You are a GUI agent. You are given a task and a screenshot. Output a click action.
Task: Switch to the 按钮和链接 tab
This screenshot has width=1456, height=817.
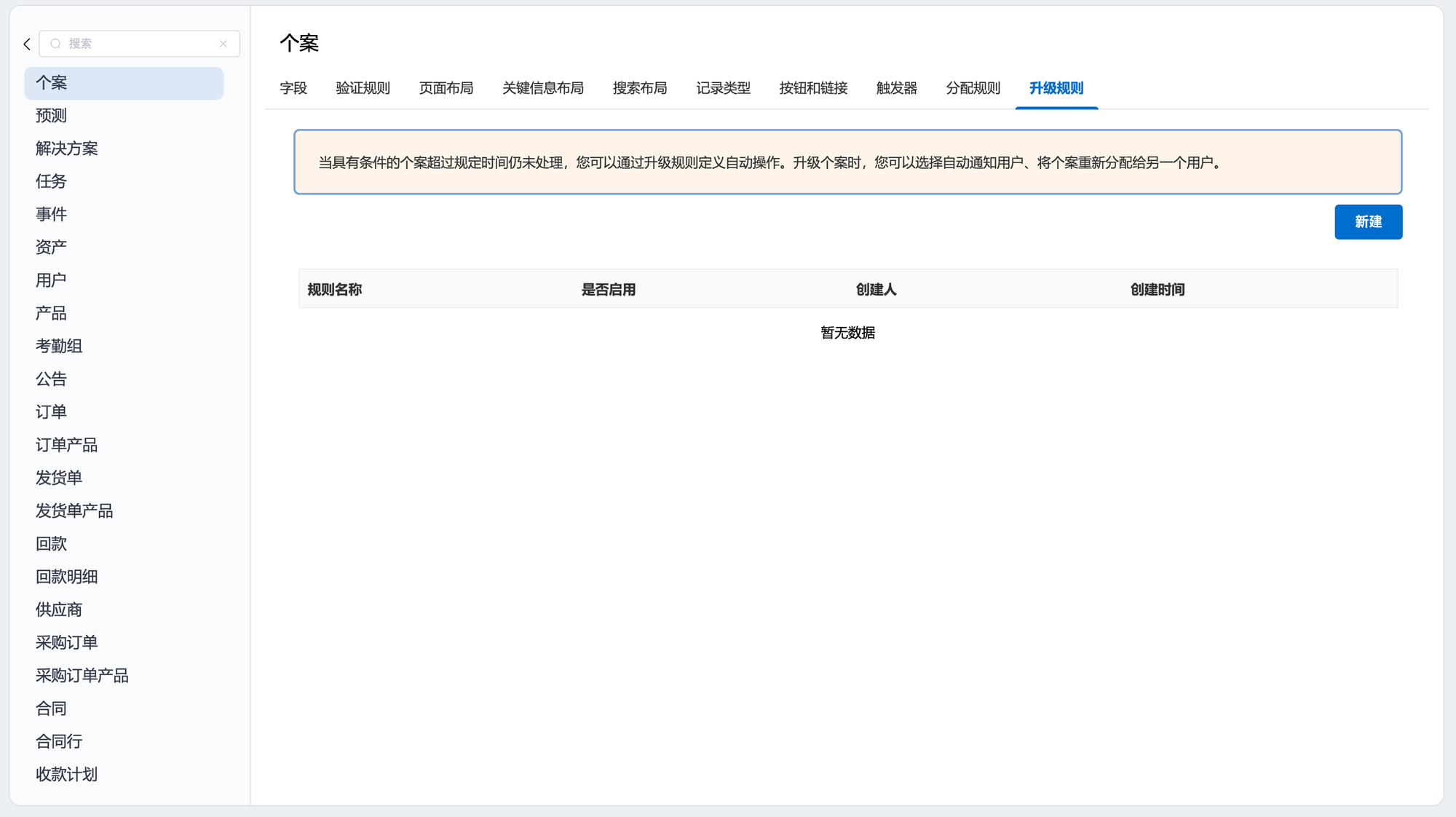click(x=813, y=88)
